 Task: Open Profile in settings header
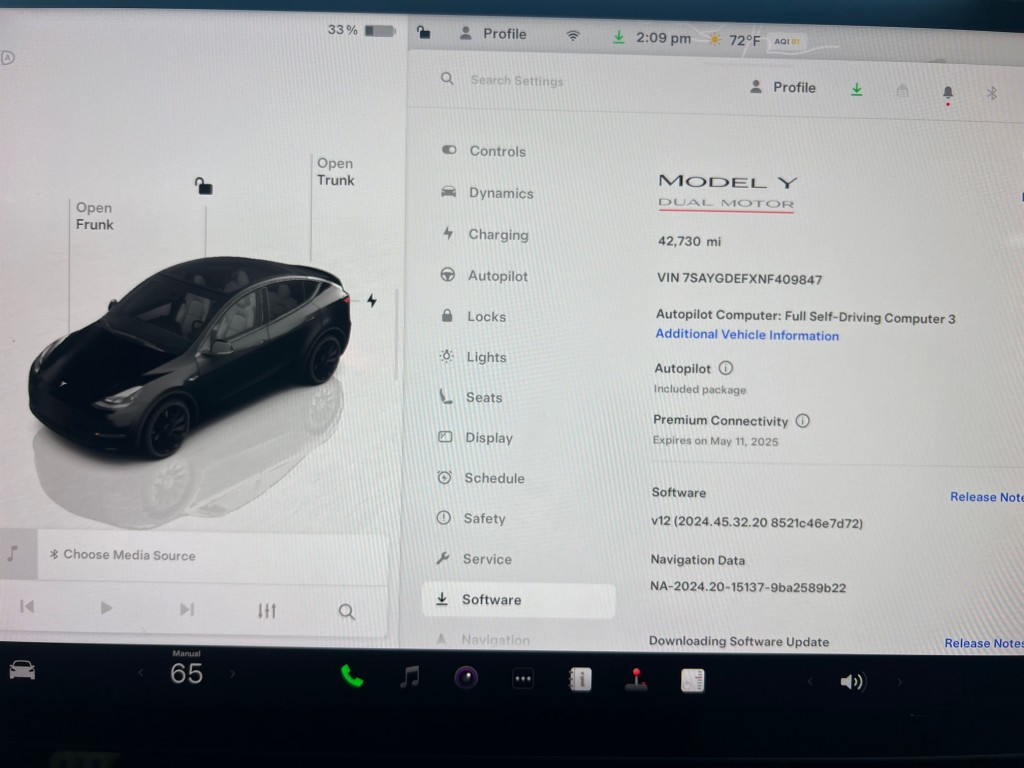782,87
